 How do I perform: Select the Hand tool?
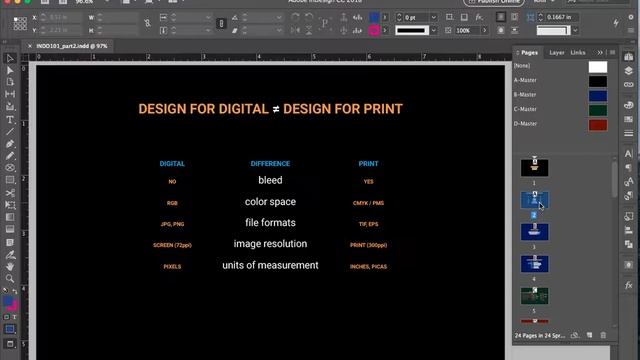(x=10, y=267)
